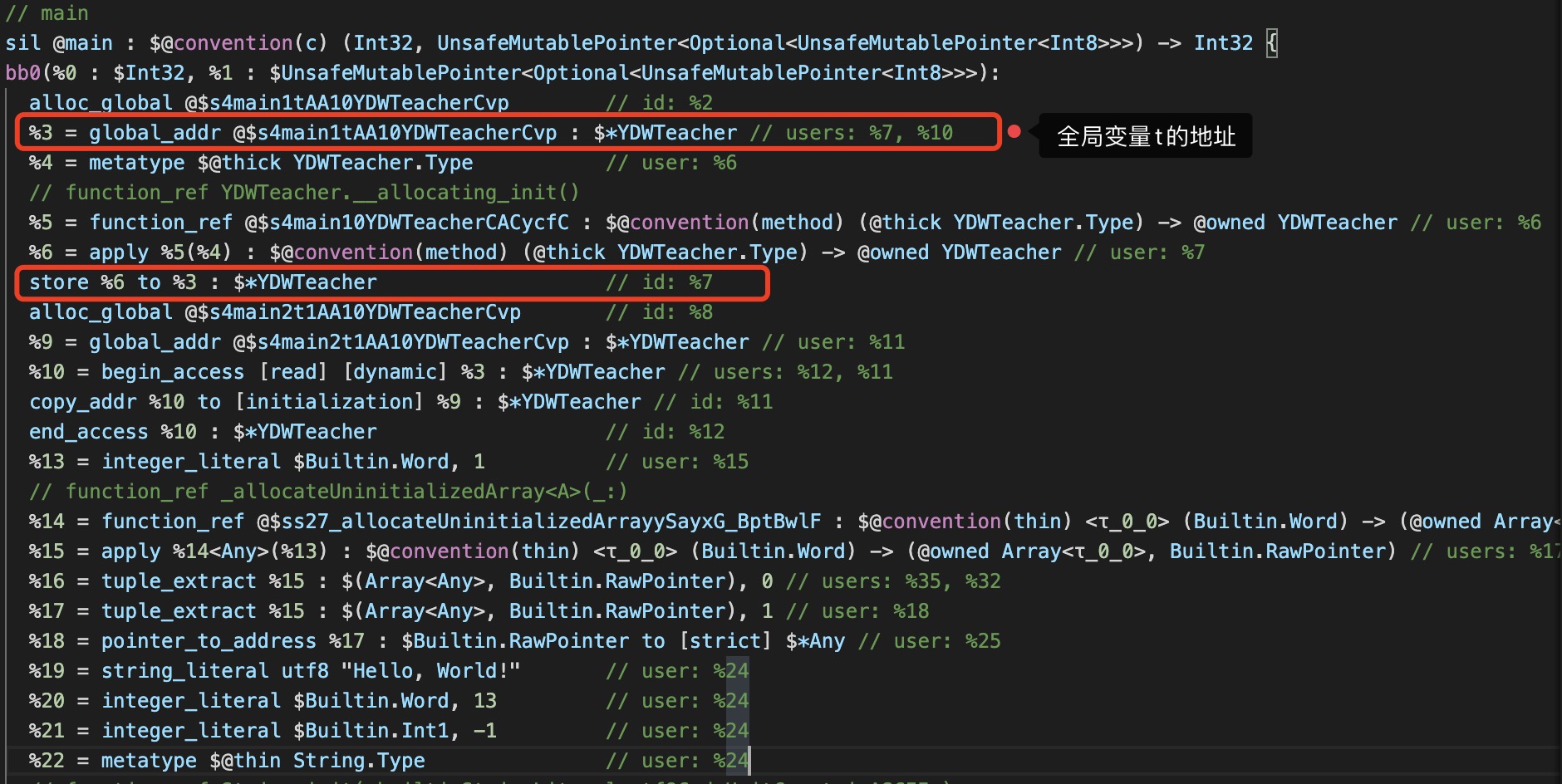Click '%14 = function_ref' instruction line
The height and width of the screenshot is (784, 1562).
[x=794, y=522]
